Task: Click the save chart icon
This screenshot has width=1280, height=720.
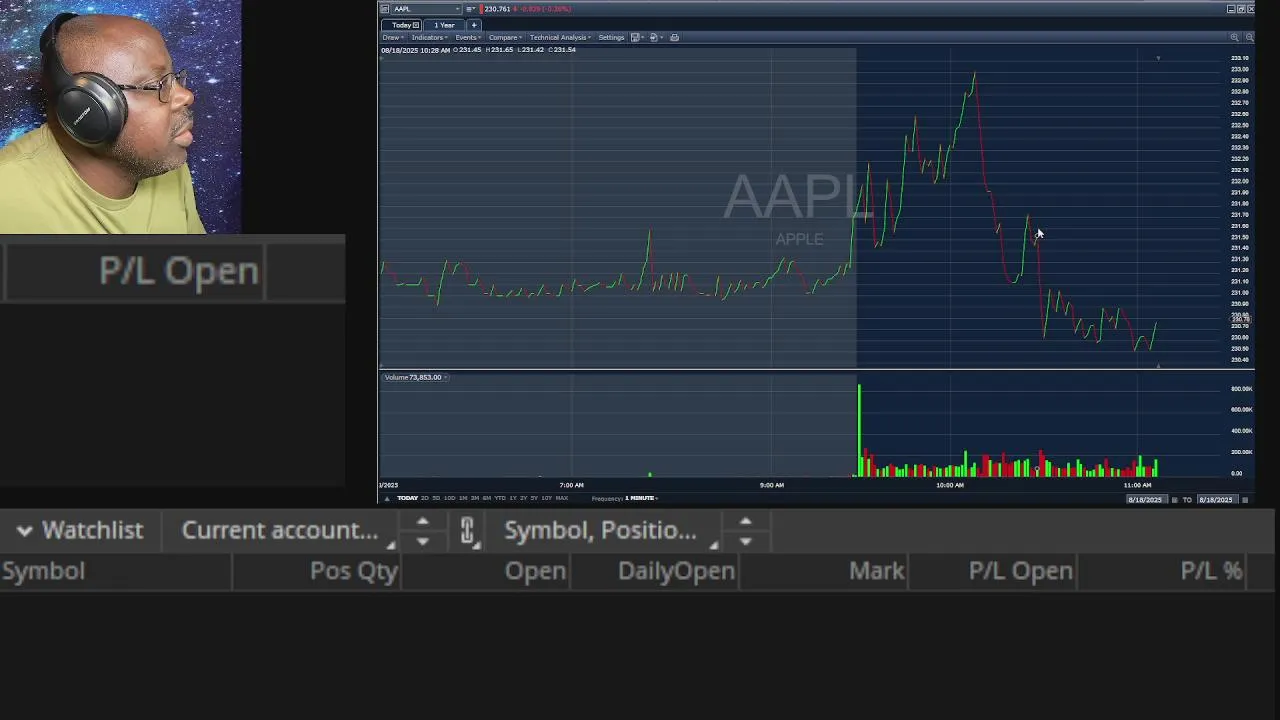Action: [x=635, y=37]
